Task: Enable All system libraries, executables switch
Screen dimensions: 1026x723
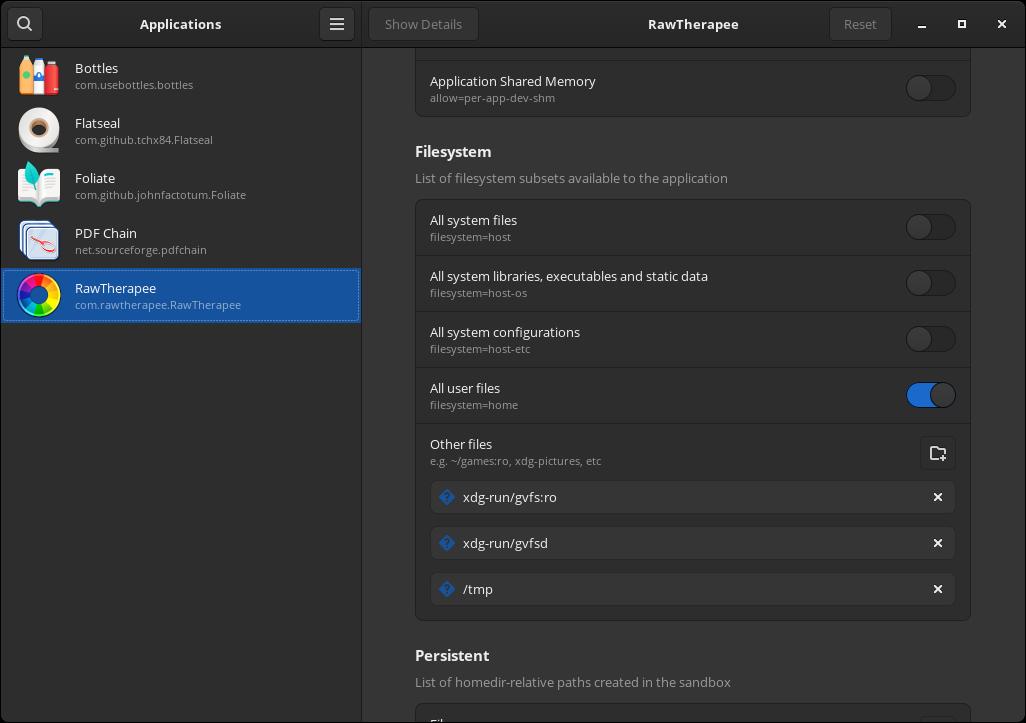Action: click(x=930, y=283)
